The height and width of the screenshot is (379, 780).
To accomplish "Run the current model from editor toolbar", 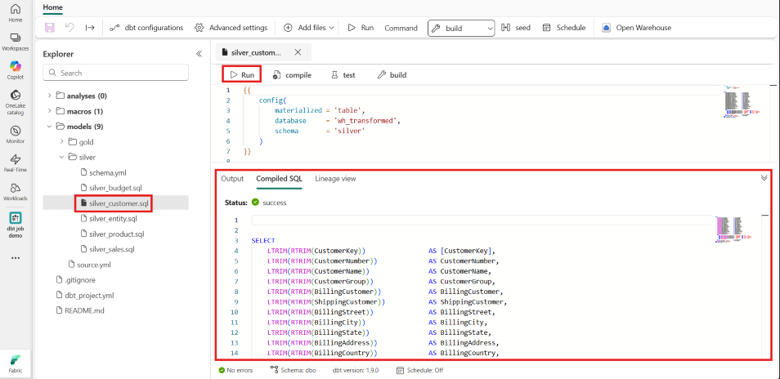I will (x=242, y=75).
